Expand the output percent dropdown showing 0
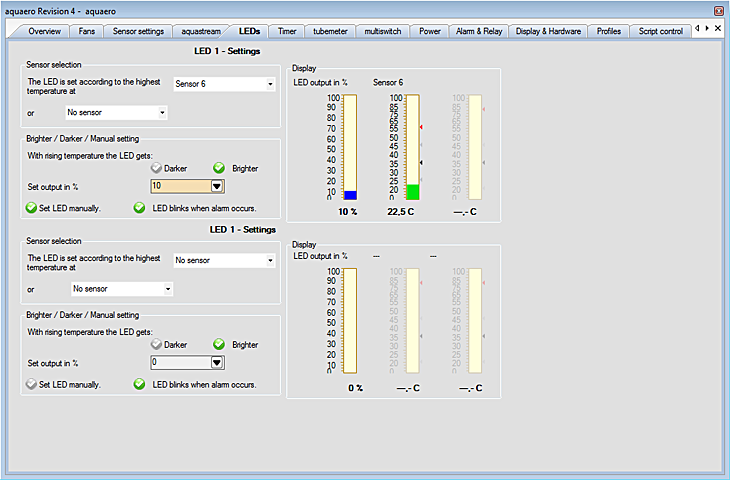This screenshot has height=480, width=730. click(x=216, y=362)
